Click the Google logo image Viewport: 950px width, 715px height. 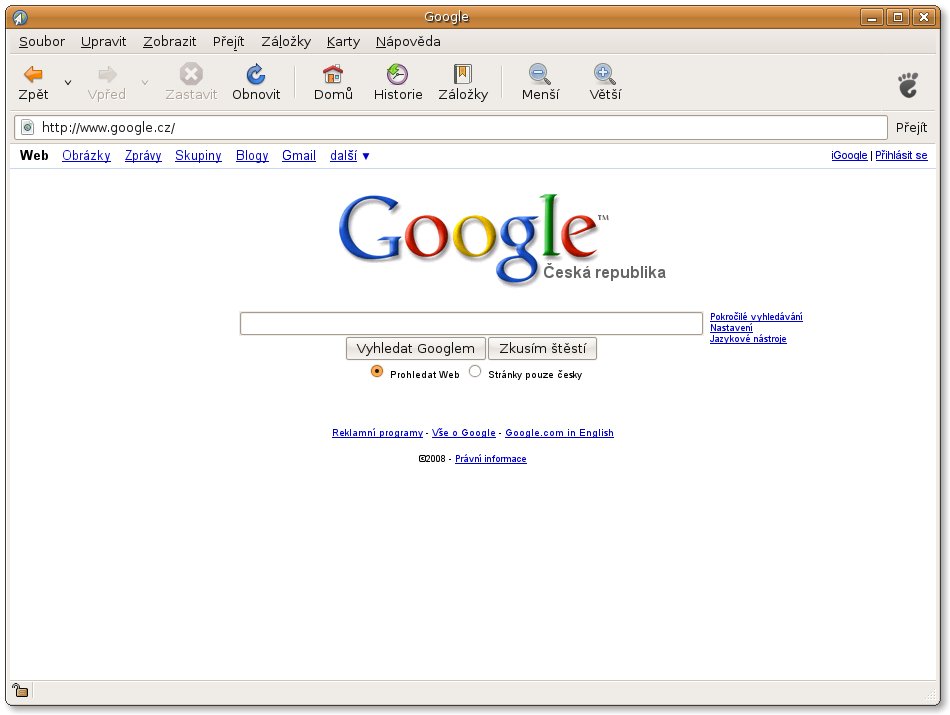point(502,239)
